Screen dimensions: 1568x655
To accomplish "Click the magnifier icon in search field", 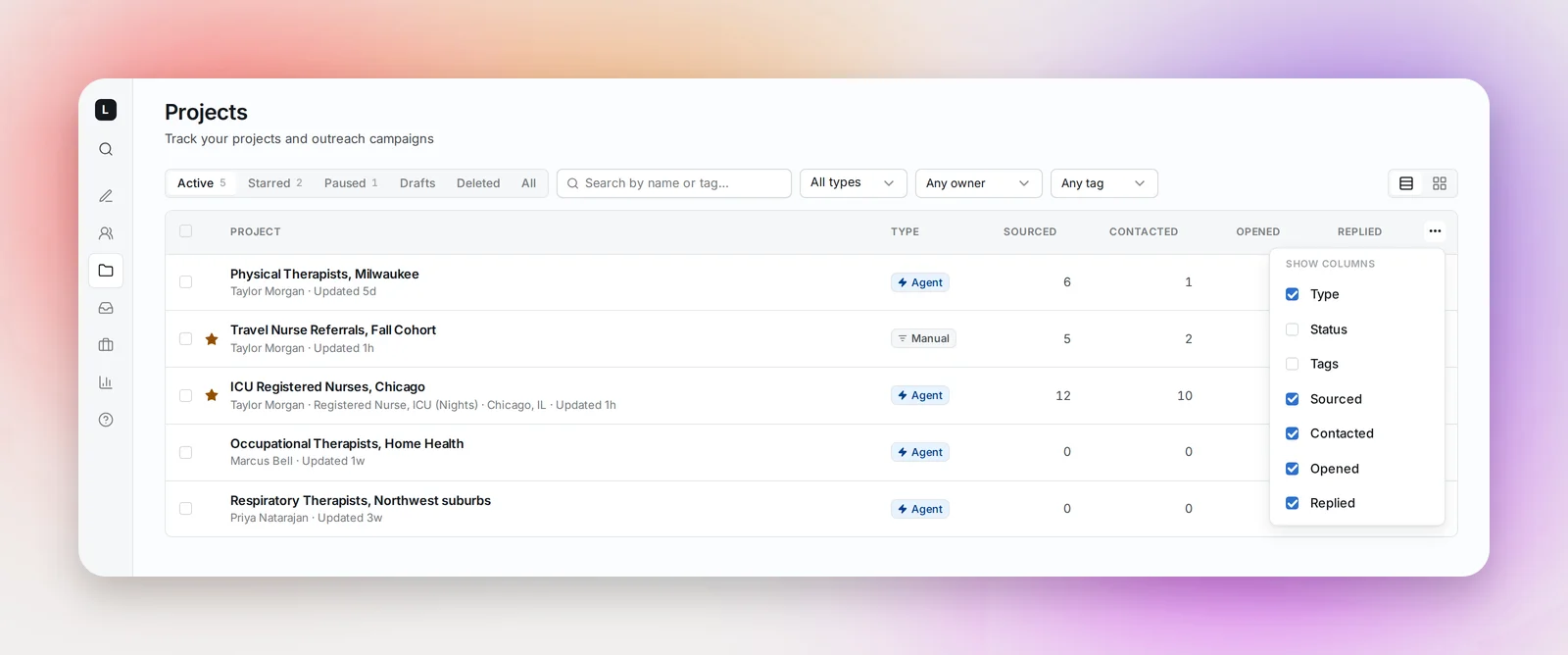I will (x=572, y=183).
